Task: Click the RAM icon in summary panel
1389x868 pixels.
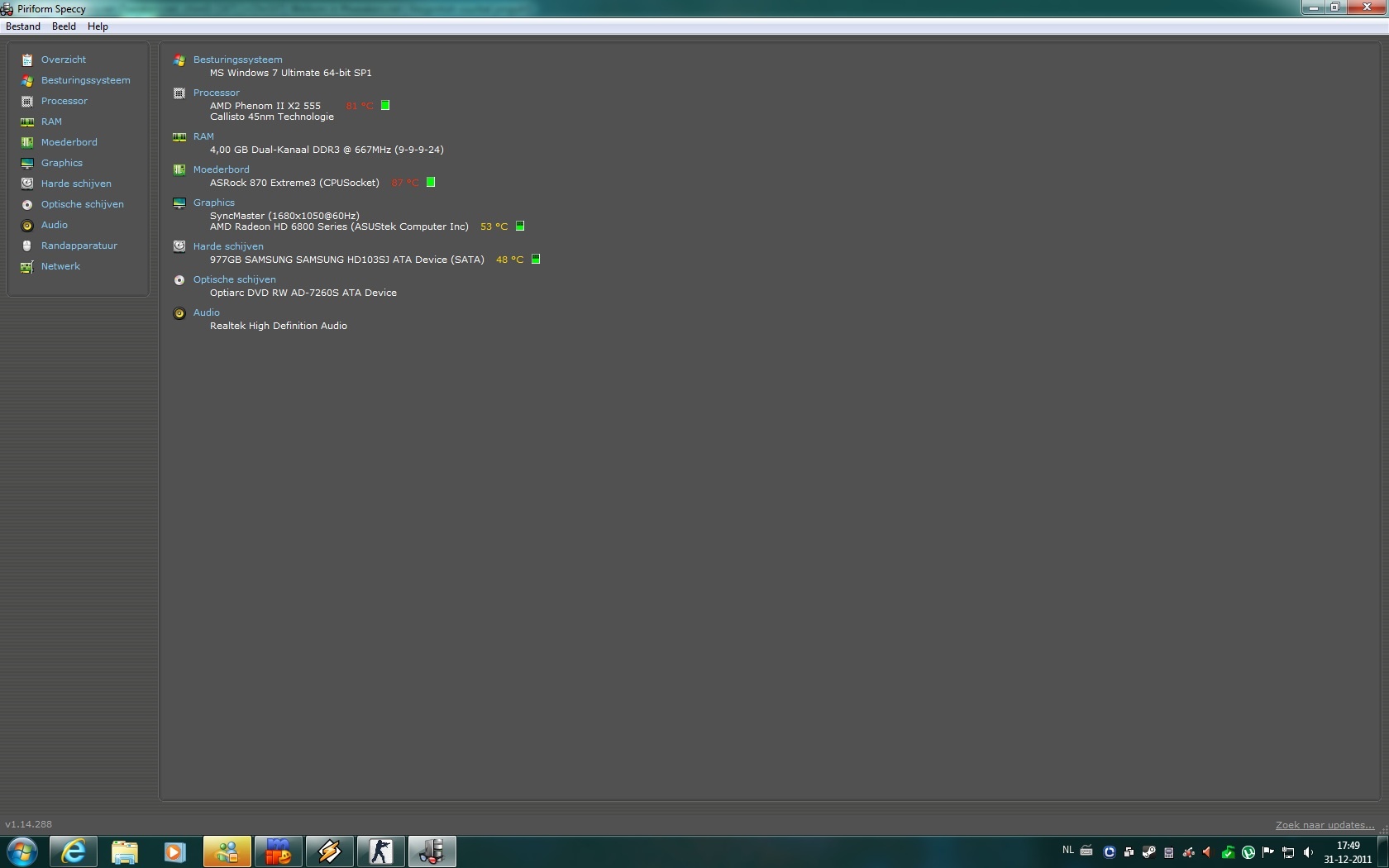Action: (179, 137)
